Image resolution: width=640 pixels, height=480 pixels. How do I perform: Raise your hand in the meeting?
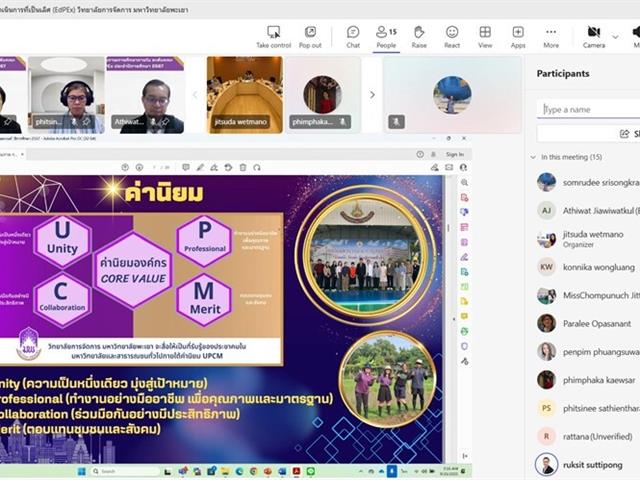pyautogui.click(x=419, y=36)
